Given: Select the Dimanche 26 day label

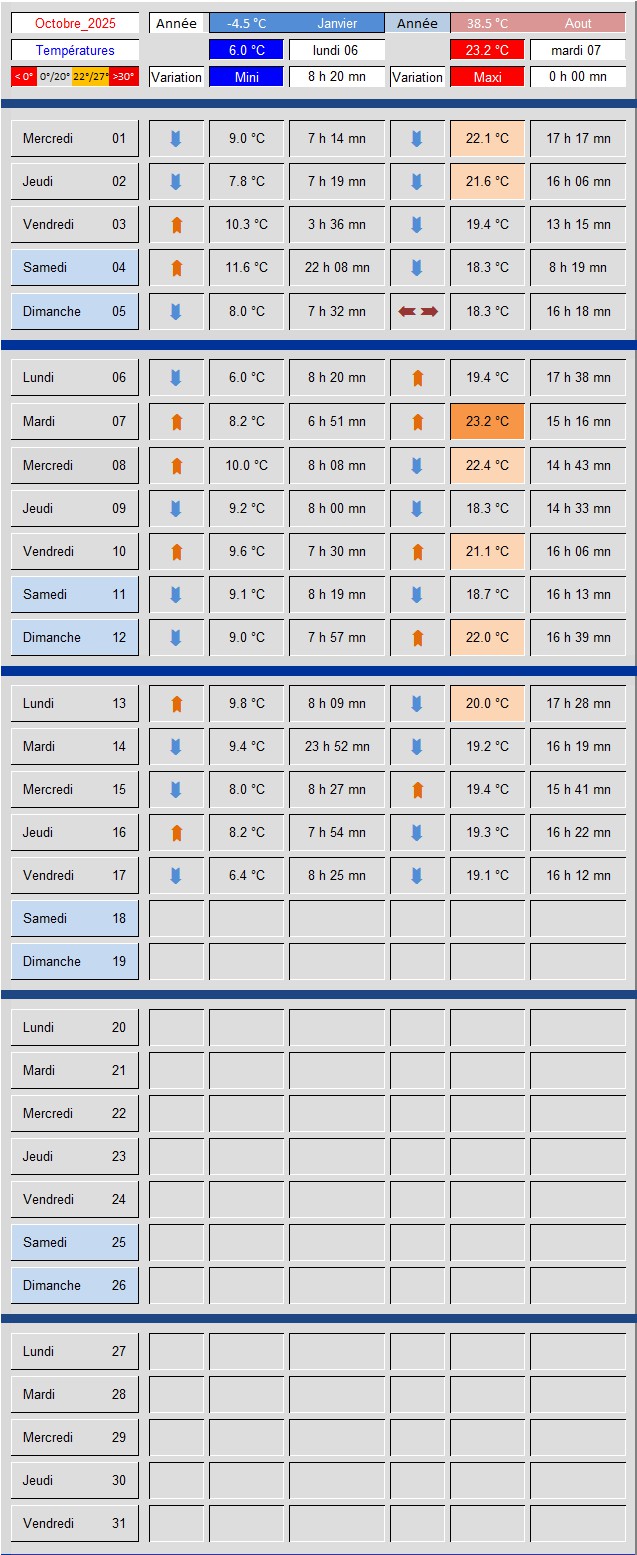Looking at the screenshot, I should point(75,1285).
